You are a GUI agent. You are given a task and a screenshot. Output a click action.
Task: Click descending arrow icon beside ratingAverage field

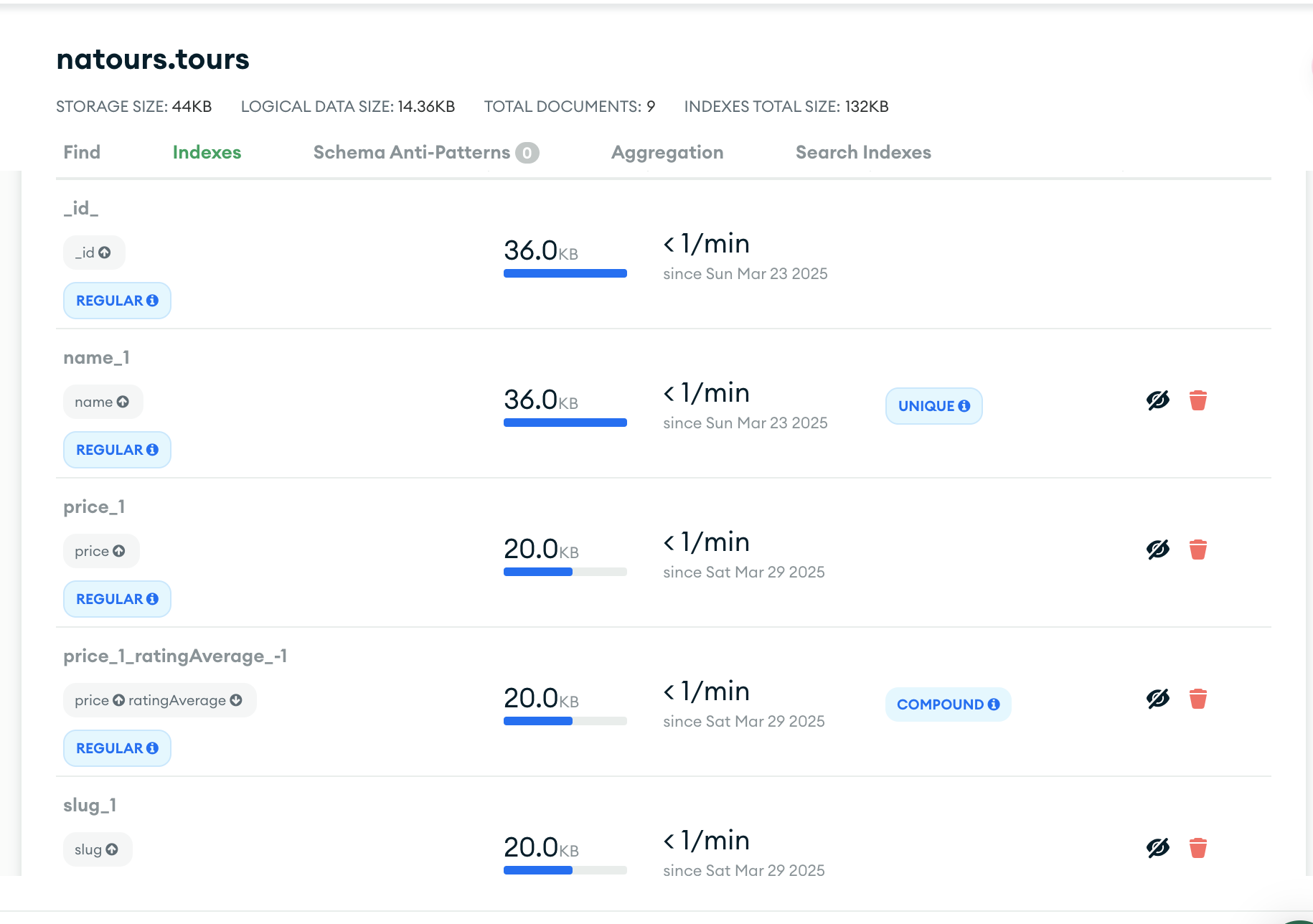coord(236,700)
